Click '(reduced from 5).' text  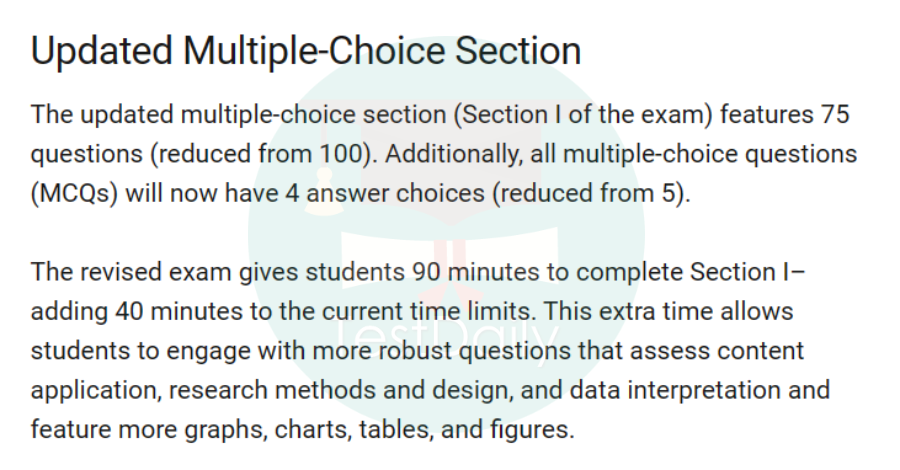pyautogui.click(x=592, y=193)
